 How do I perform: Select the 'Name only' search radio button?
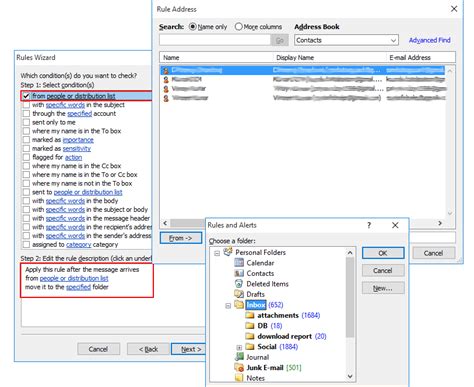193,27
